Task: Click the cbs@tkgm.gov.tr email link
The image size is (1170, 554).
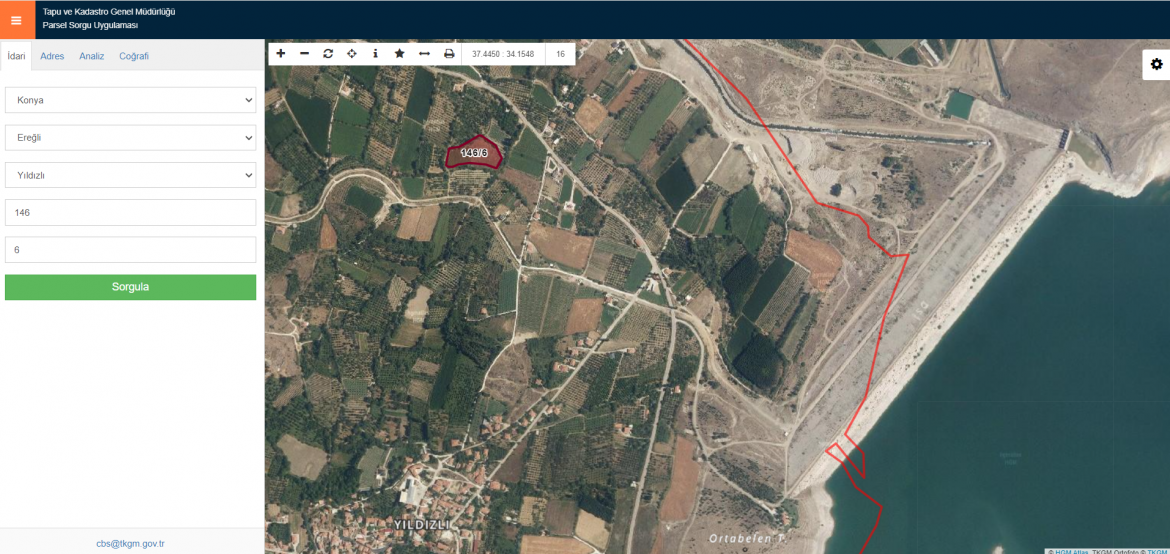Action: (x=130, y=543)
